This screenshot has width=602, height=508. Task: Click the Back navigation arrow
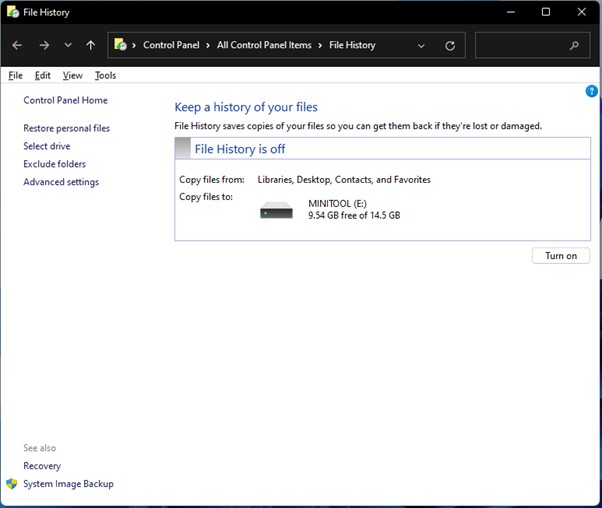17,46
